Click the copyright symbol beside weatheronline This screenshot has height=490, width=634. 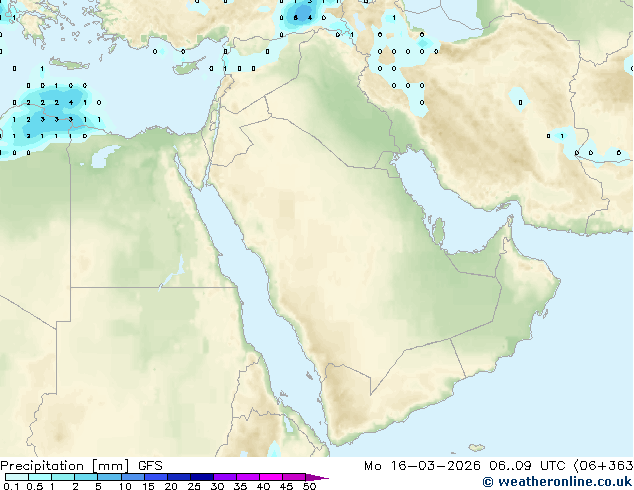tap(488, 482)
